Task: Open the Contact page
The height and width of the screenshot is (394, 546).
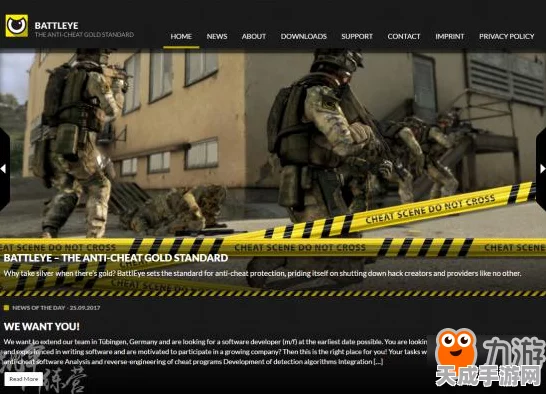Action: pos(404,36)
